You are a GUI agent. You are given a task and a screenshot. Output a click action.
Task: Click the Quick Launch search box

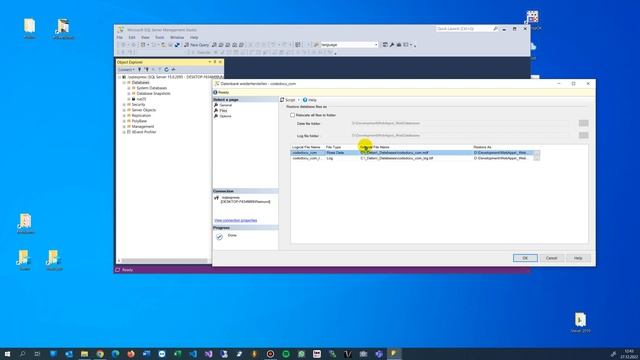[463, 29]
